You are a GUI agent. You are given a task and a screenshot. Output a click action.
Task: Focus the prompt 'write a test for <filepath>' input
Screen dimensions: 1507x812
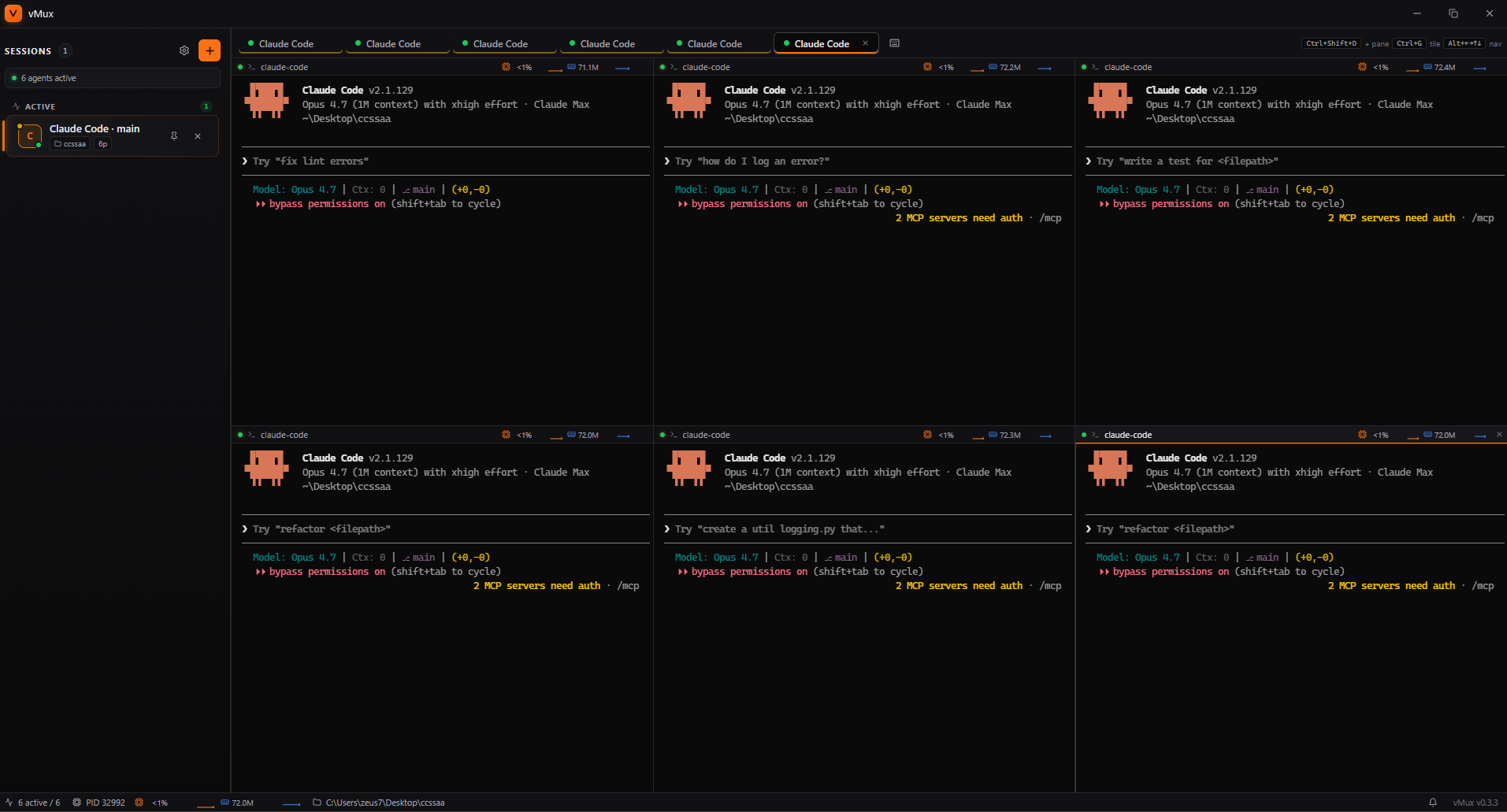pos(1294,161)
